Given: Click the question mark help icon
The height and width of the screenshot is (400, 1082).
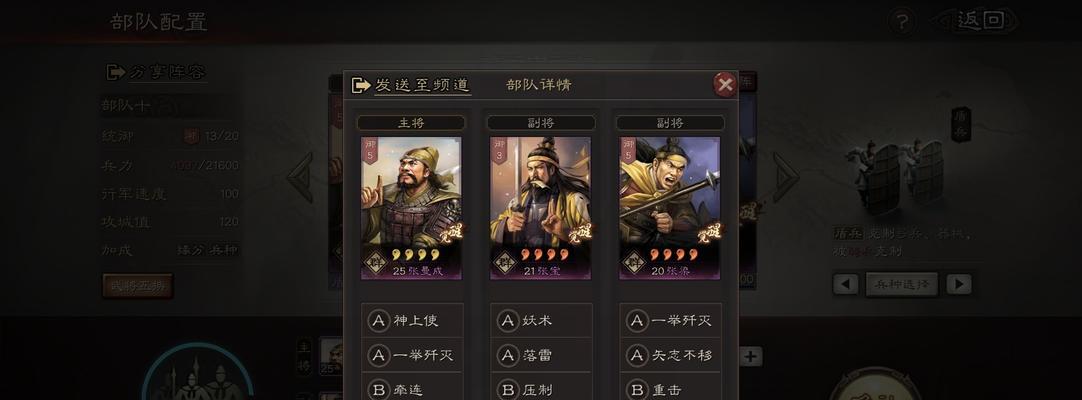Looking at the screenshot, I should click(x=901, y=21).
